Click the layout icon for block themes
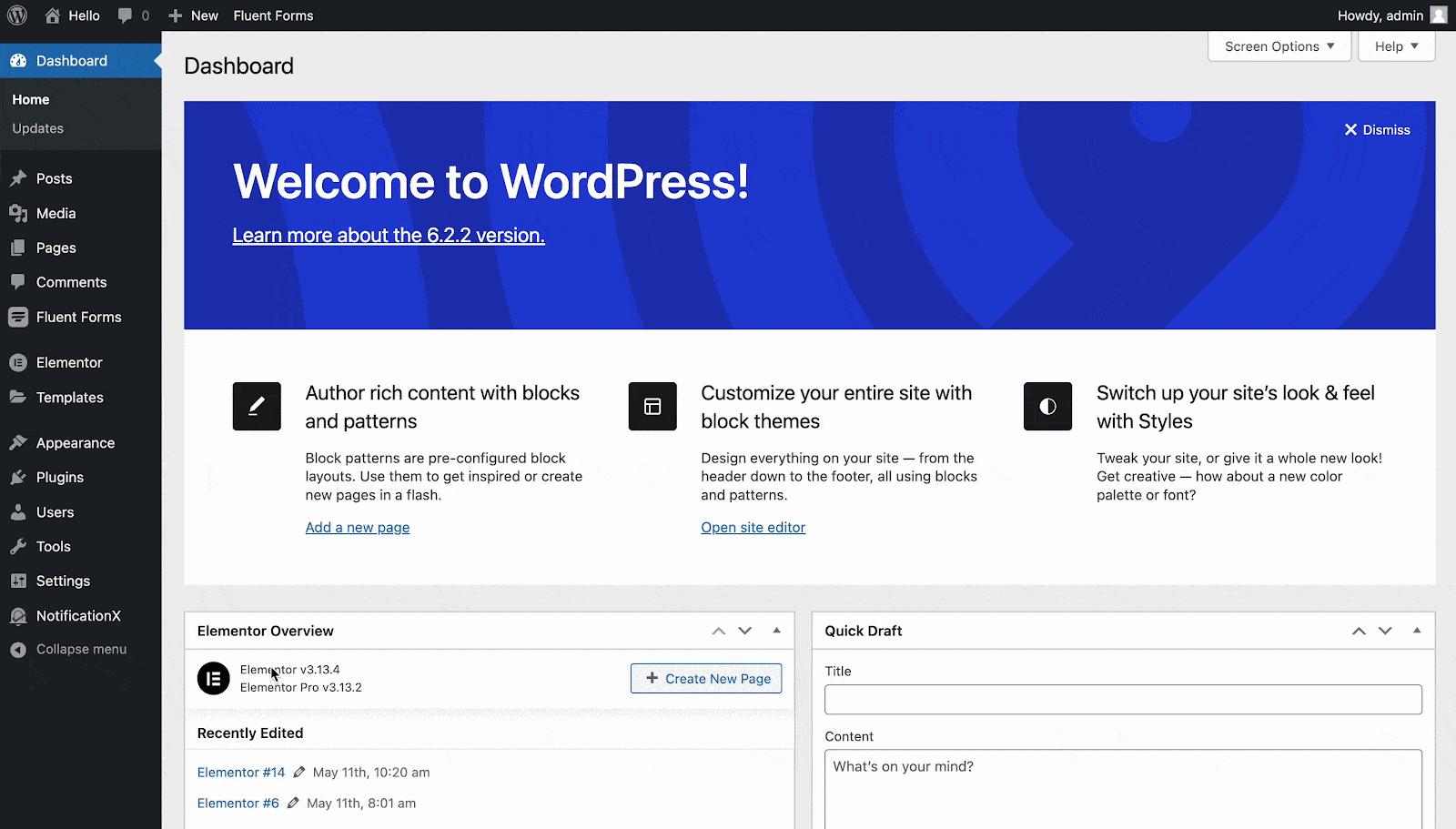The width and height of the screenshot is (1456, 829). (652, 406)
